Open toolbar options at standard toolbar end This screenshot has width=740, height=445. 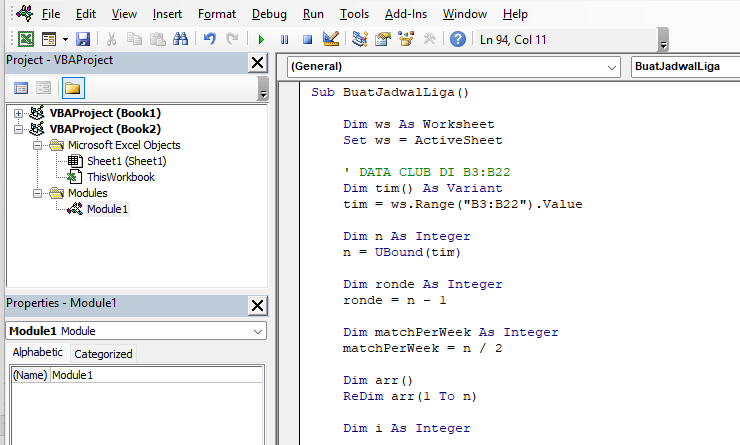pyautogui.click(x=663, y=40)
